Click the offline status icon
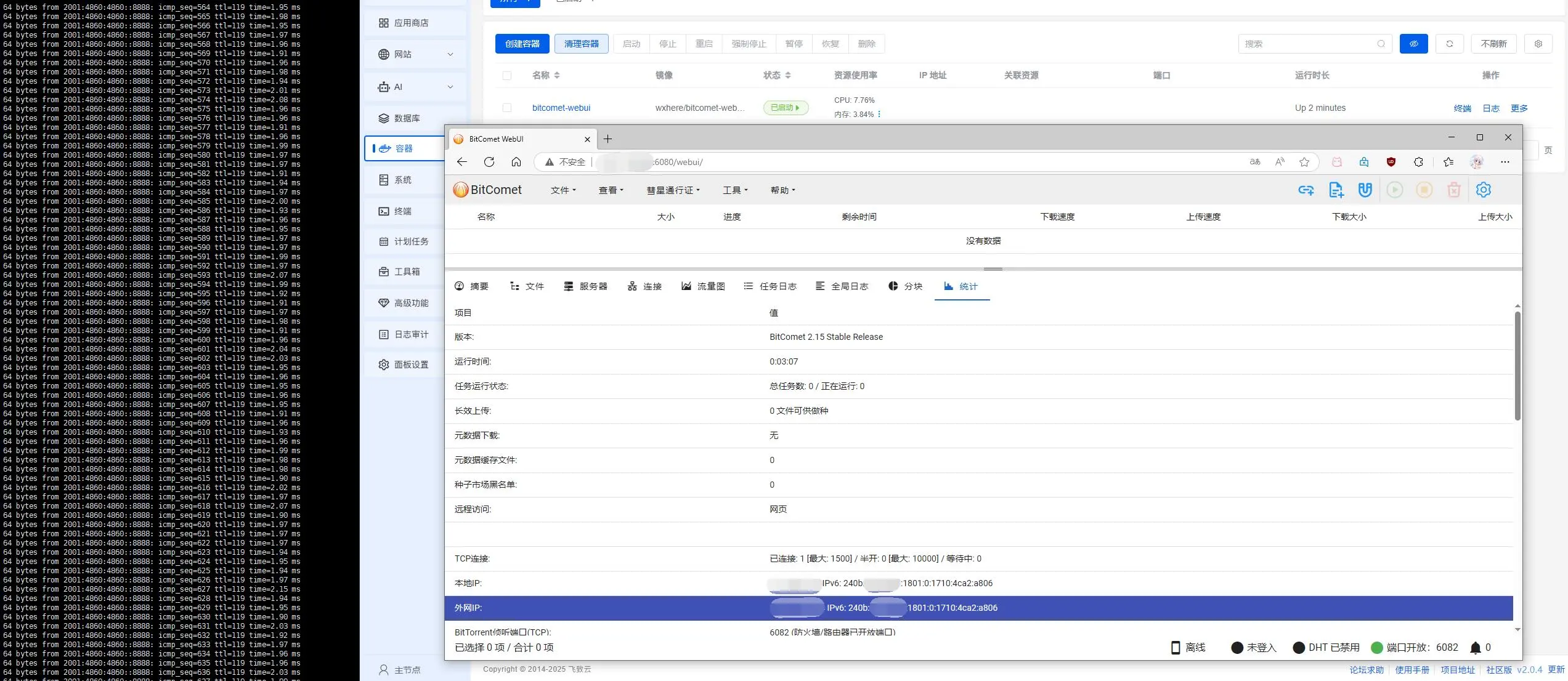The image size is (1568, 681). pos(1176,648)
